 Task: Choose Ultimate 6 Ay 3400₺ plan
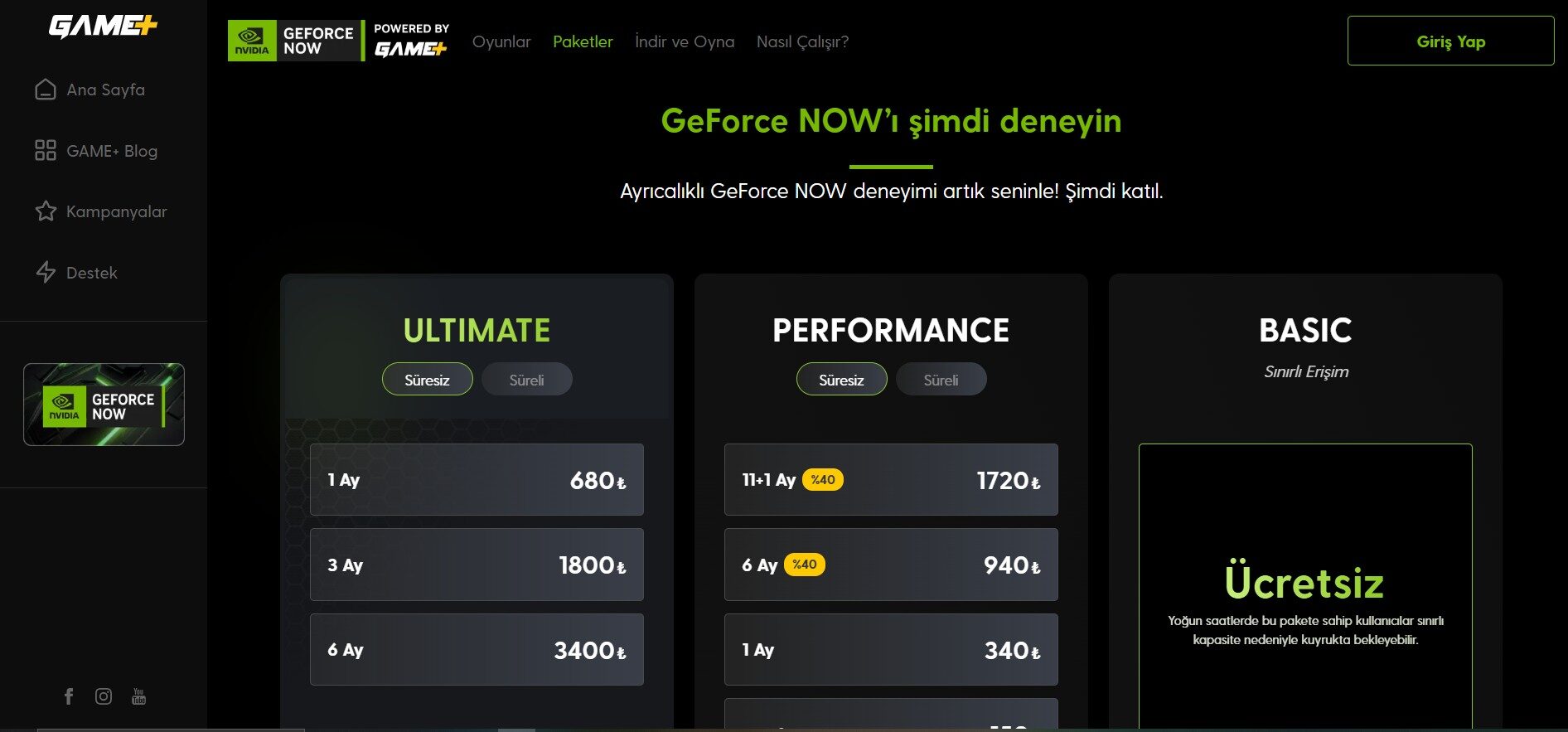coord(477,650)
